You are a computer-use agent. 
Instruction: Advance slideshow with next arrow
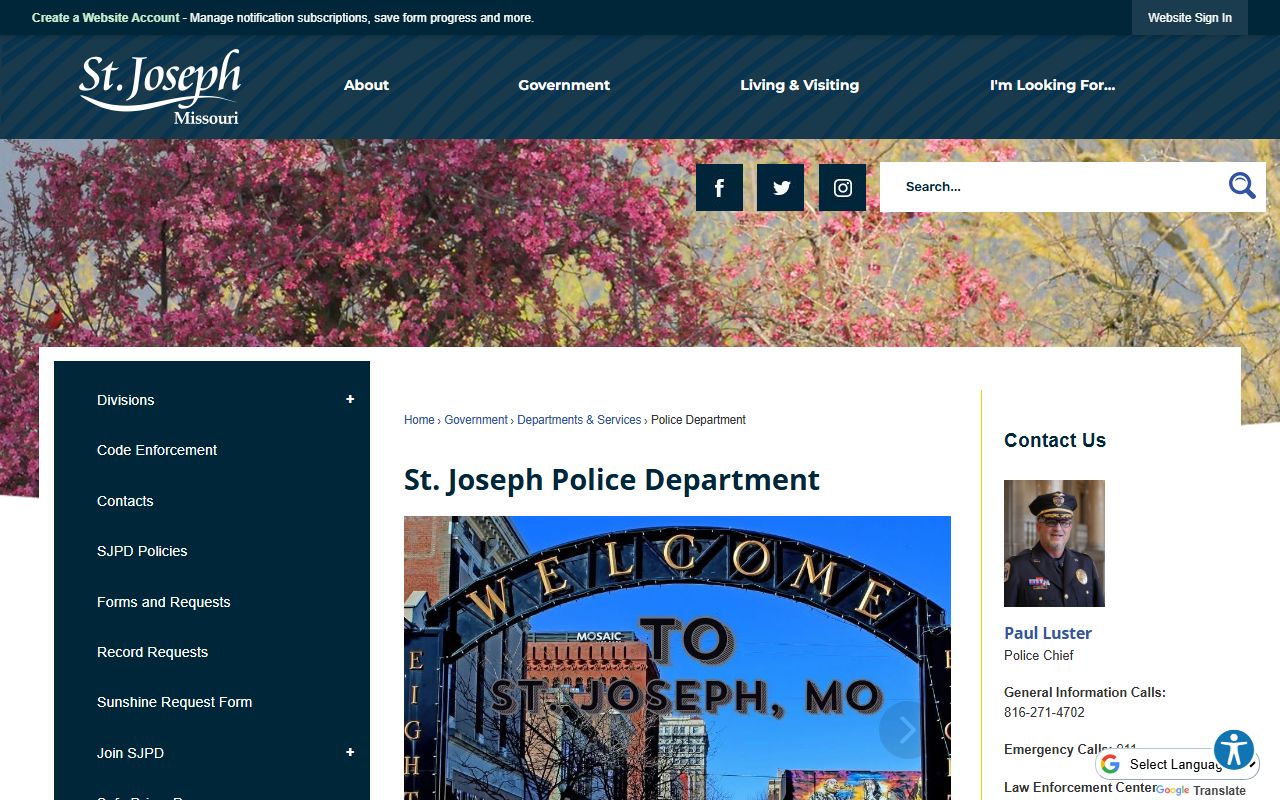(906, 730)
